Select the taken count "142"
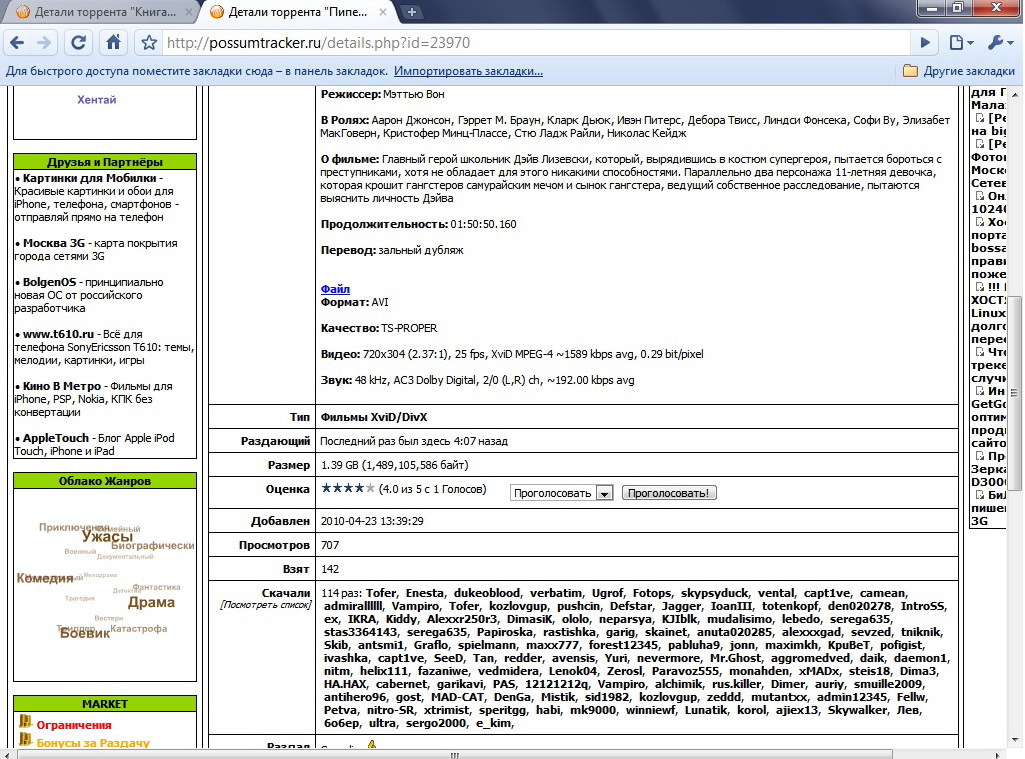 [x=330, y=569]
